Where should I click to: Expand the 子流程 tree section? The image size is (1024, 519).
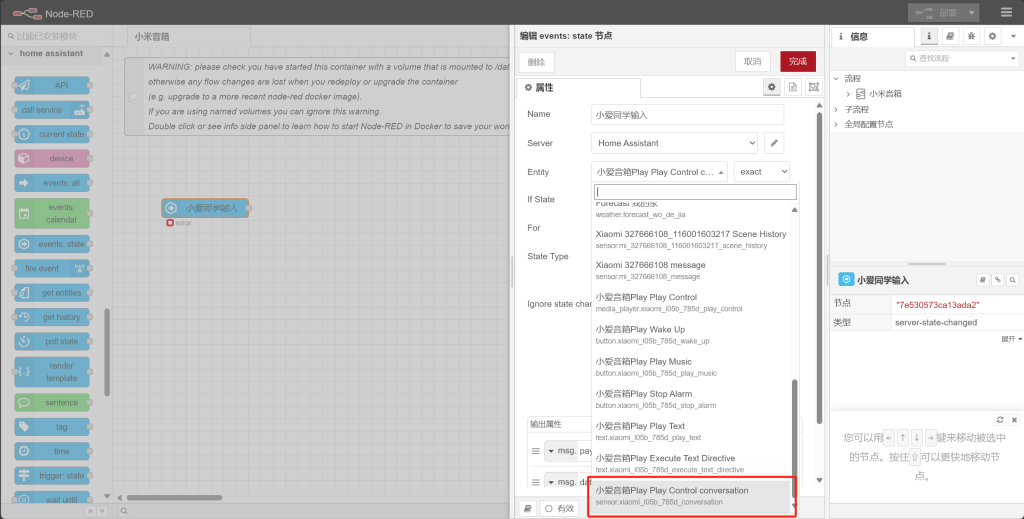click(837, 109)
